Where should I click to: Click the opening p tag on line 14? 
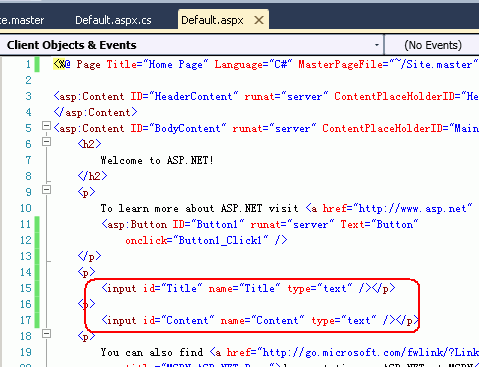(x=86, y=272)
